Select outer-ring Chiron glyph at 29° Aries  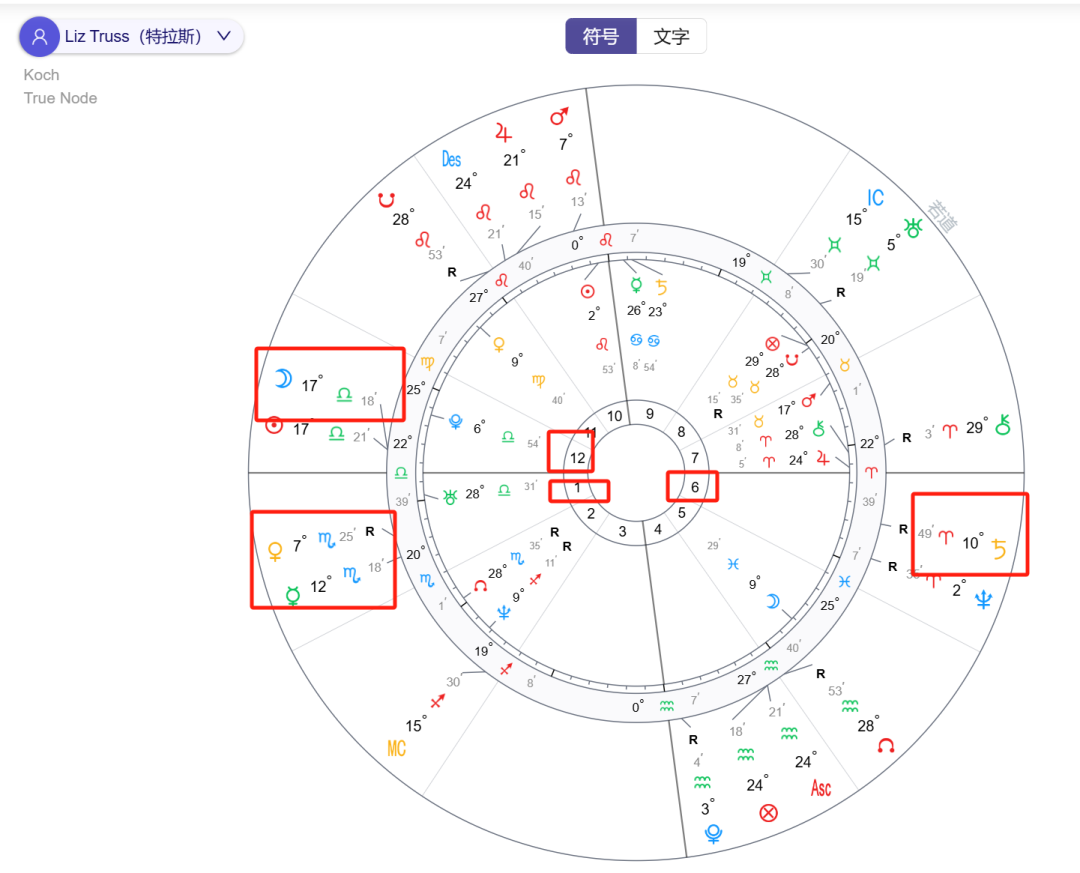pos(1003,424)
